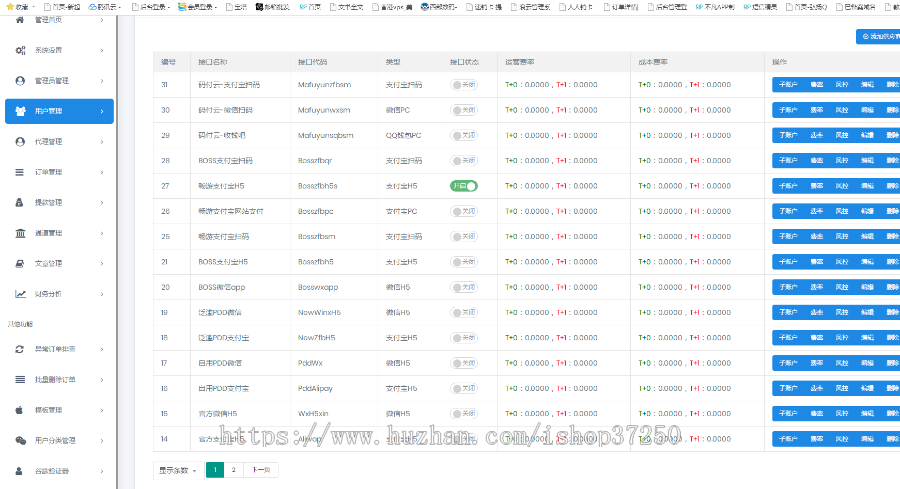The height and width of the screenshot is (489, 900).
Task: Click the bank building icon for 通道管理
Action: [x=21, y=233]
